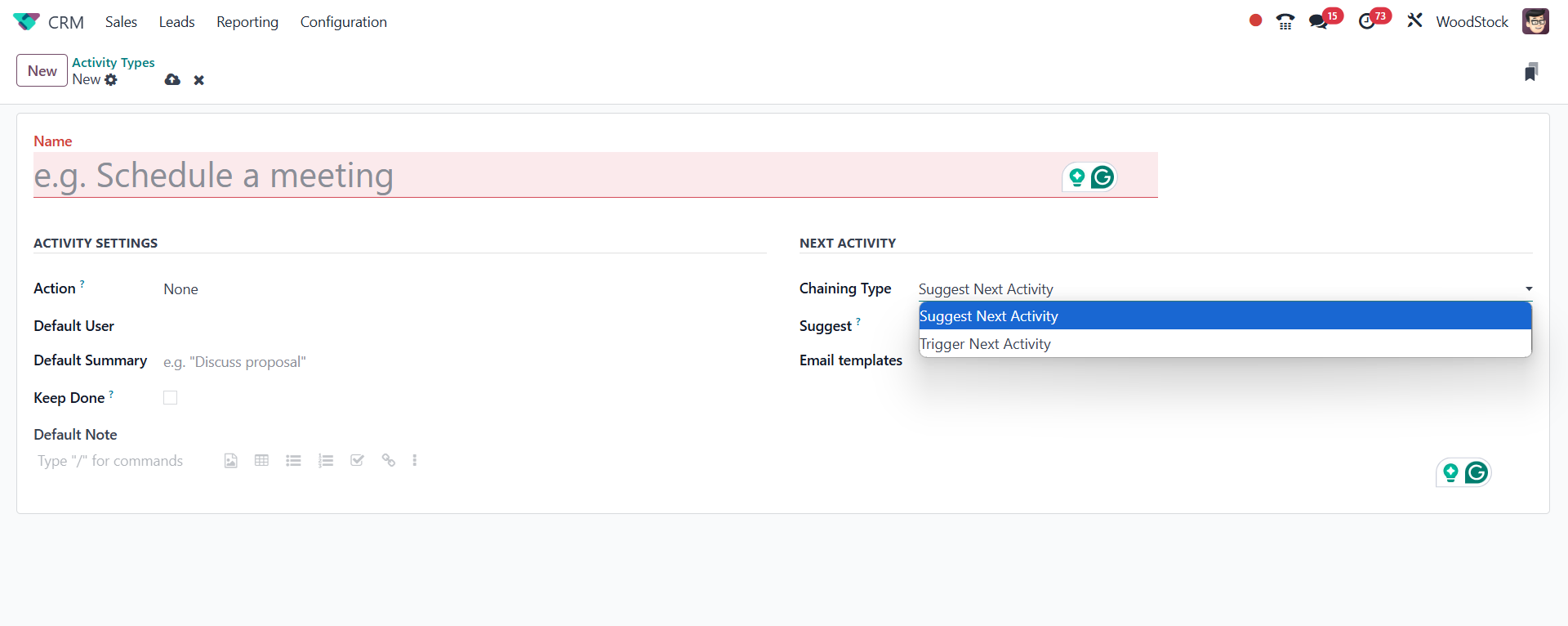1568x626 pixels.
Task: Open the Reporting menu
Action: (247, 22)
